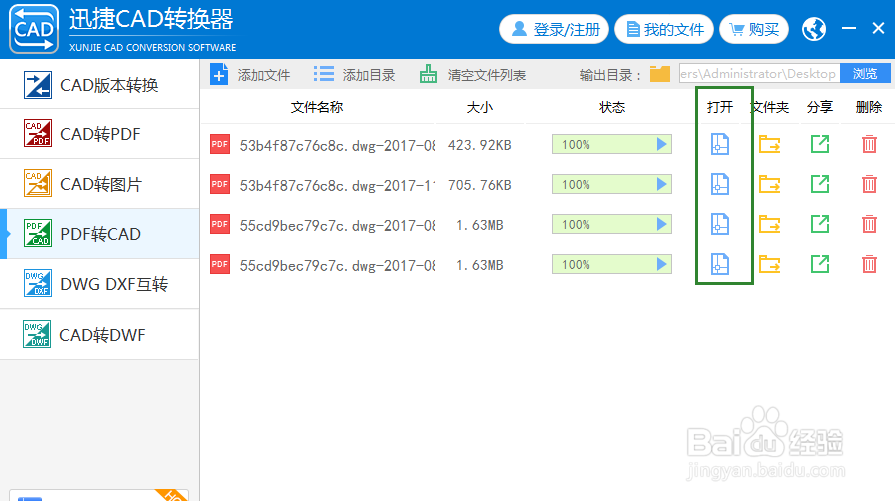Screen dimensions: 895x501
Task: Delete the third row 1.63MB entry
Action: point(869,224)
